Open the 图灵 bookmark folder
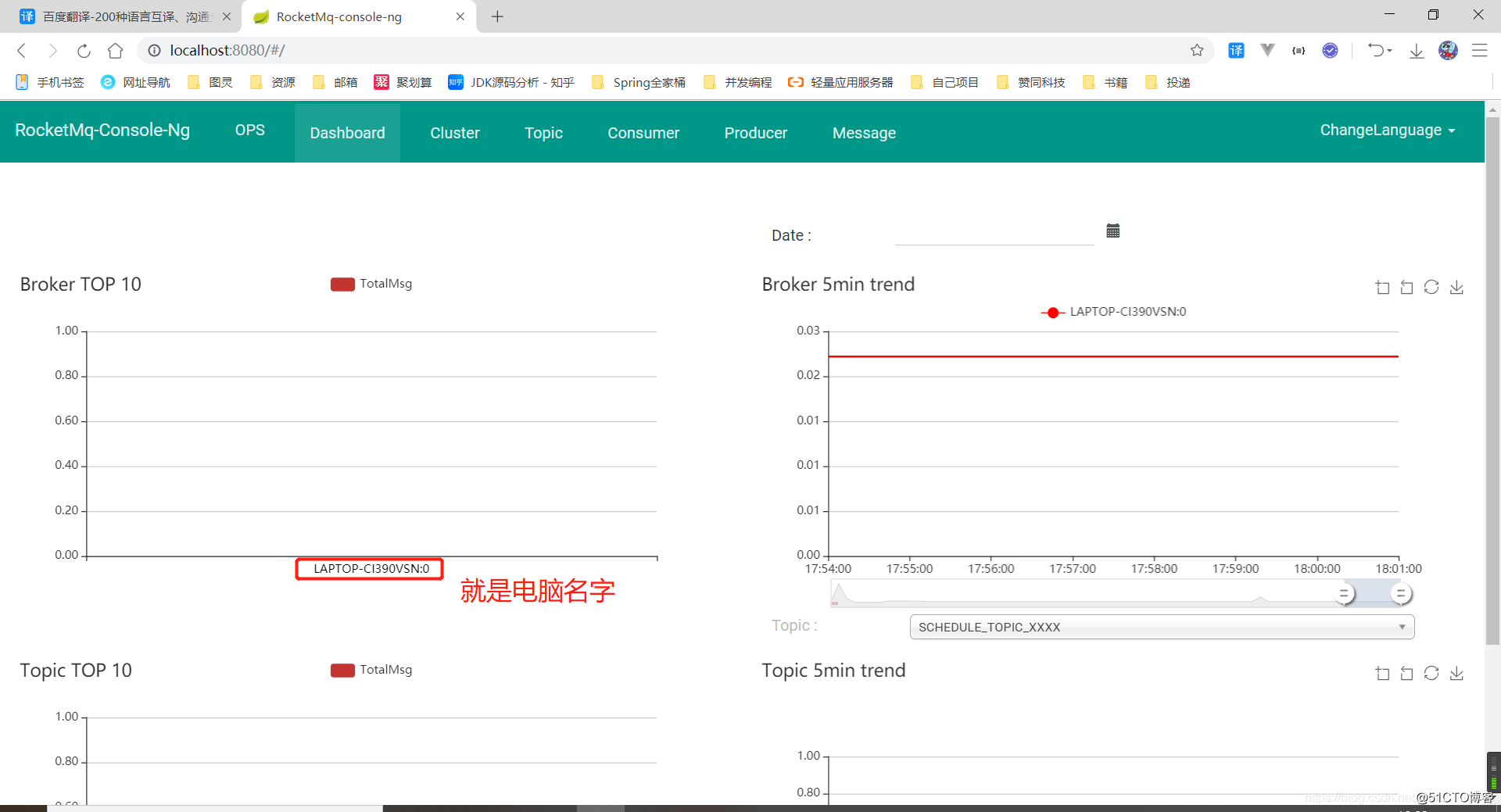1501x812 pixels. tap(210, 82)
